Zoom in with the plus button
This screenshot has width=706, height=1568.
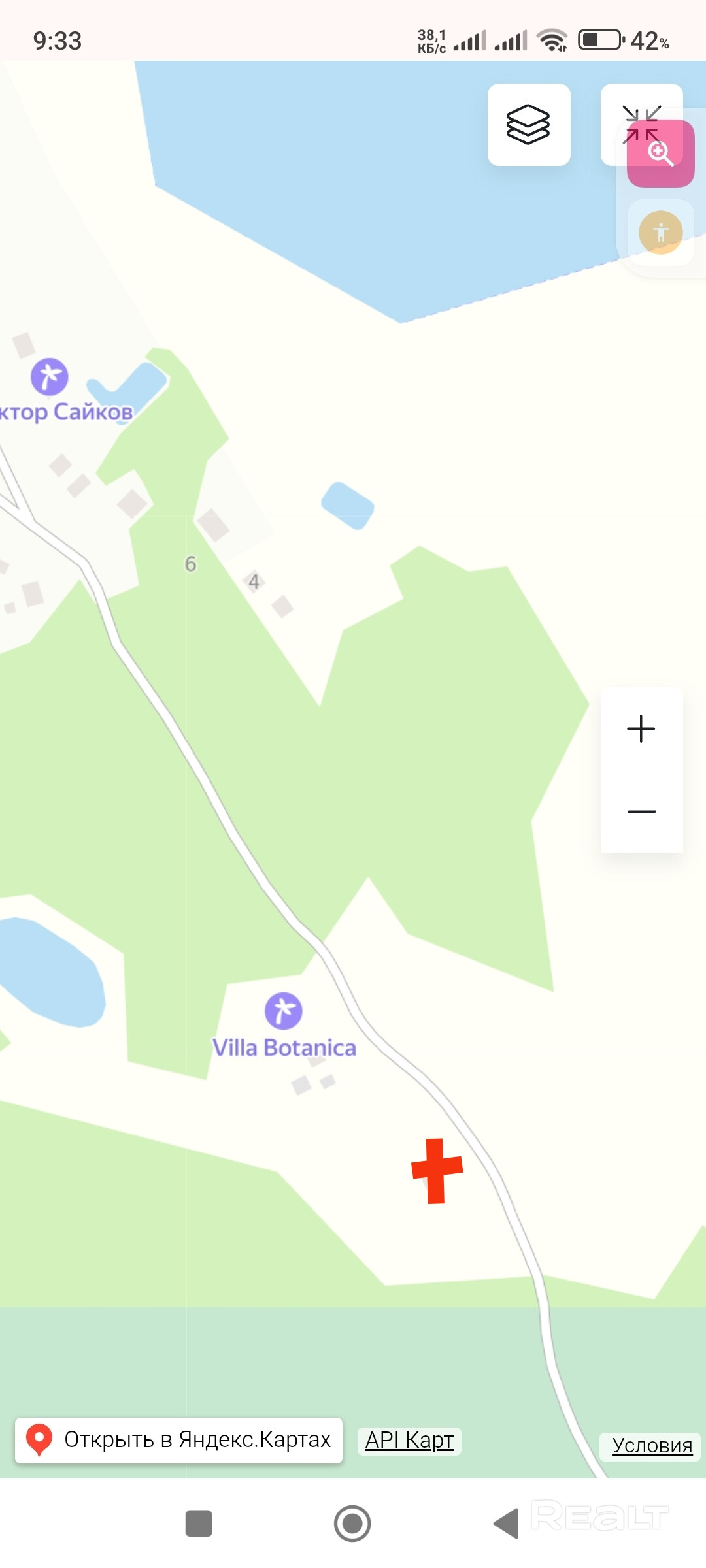click(641, 728)
